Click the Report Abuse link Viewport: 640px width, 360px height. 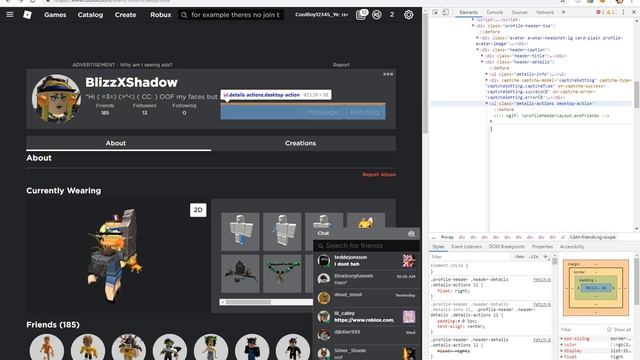coord(379,174)
